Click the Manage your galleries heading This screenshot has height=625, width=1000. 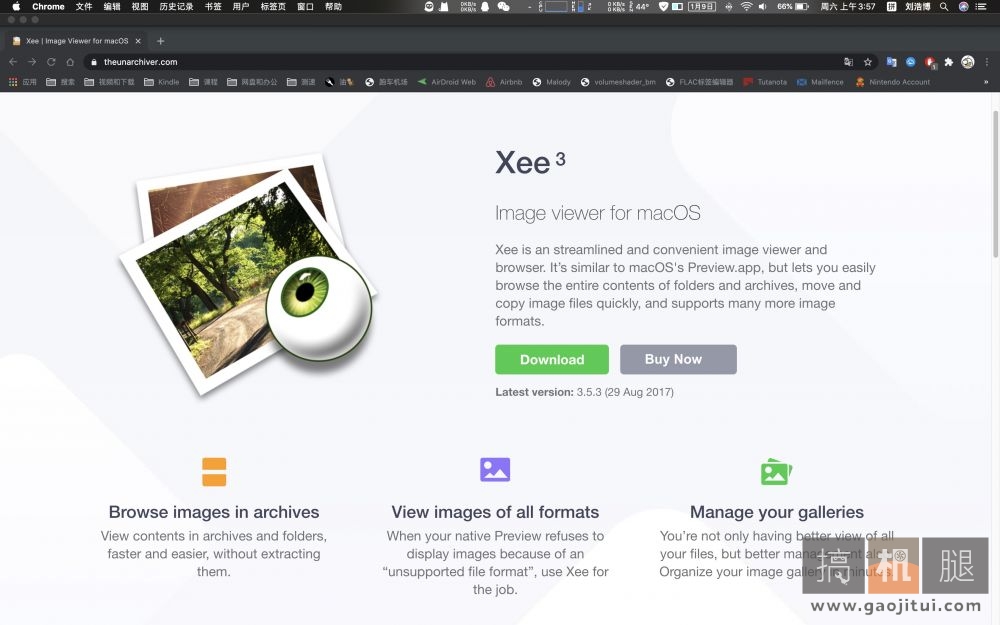coord(777,512)
